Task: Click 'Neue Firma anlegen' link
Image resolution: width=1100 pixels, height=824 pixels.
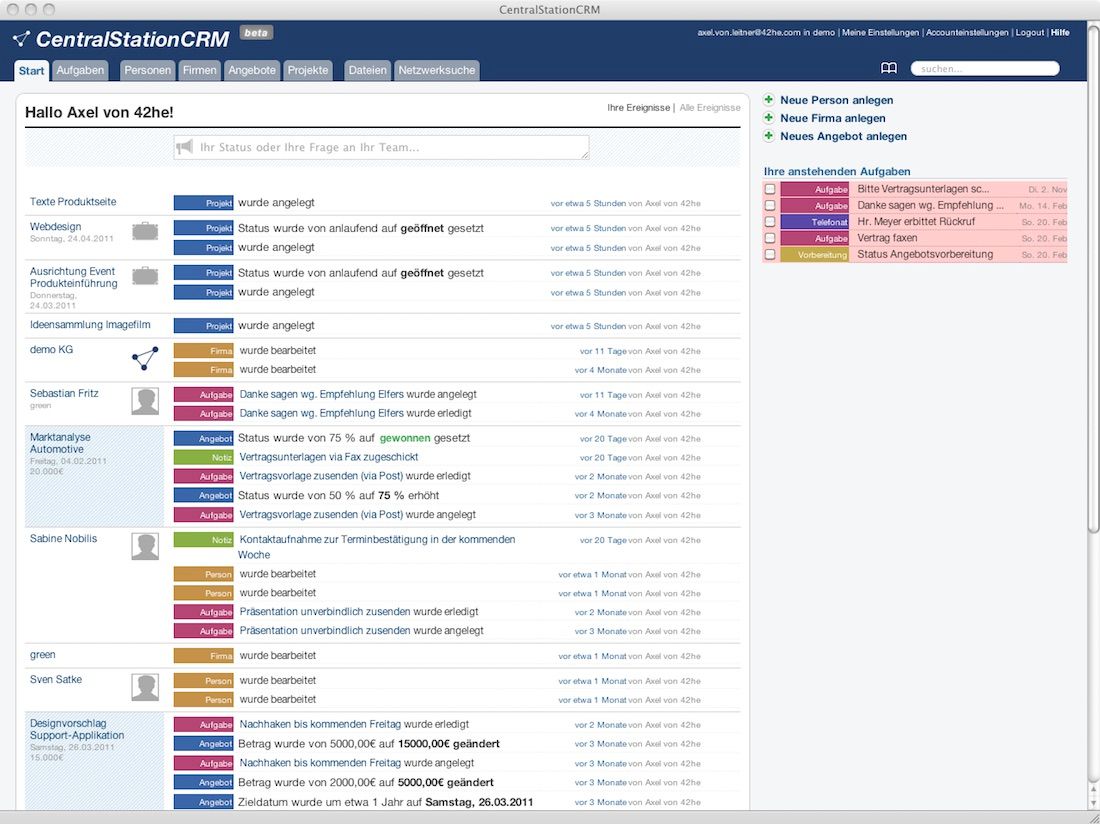Action: (x=832, y=118)
